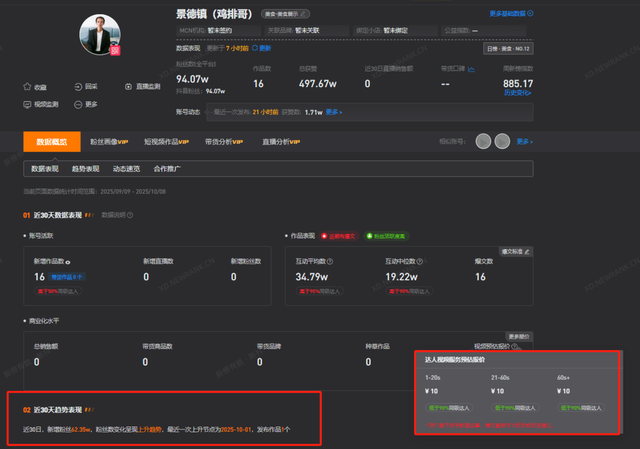Image resolution: width=640 pixels, height=449 pixels.
Task: Click the info icon beside 新增作品数
Action: pyautogui.click(x=68, y=262)
